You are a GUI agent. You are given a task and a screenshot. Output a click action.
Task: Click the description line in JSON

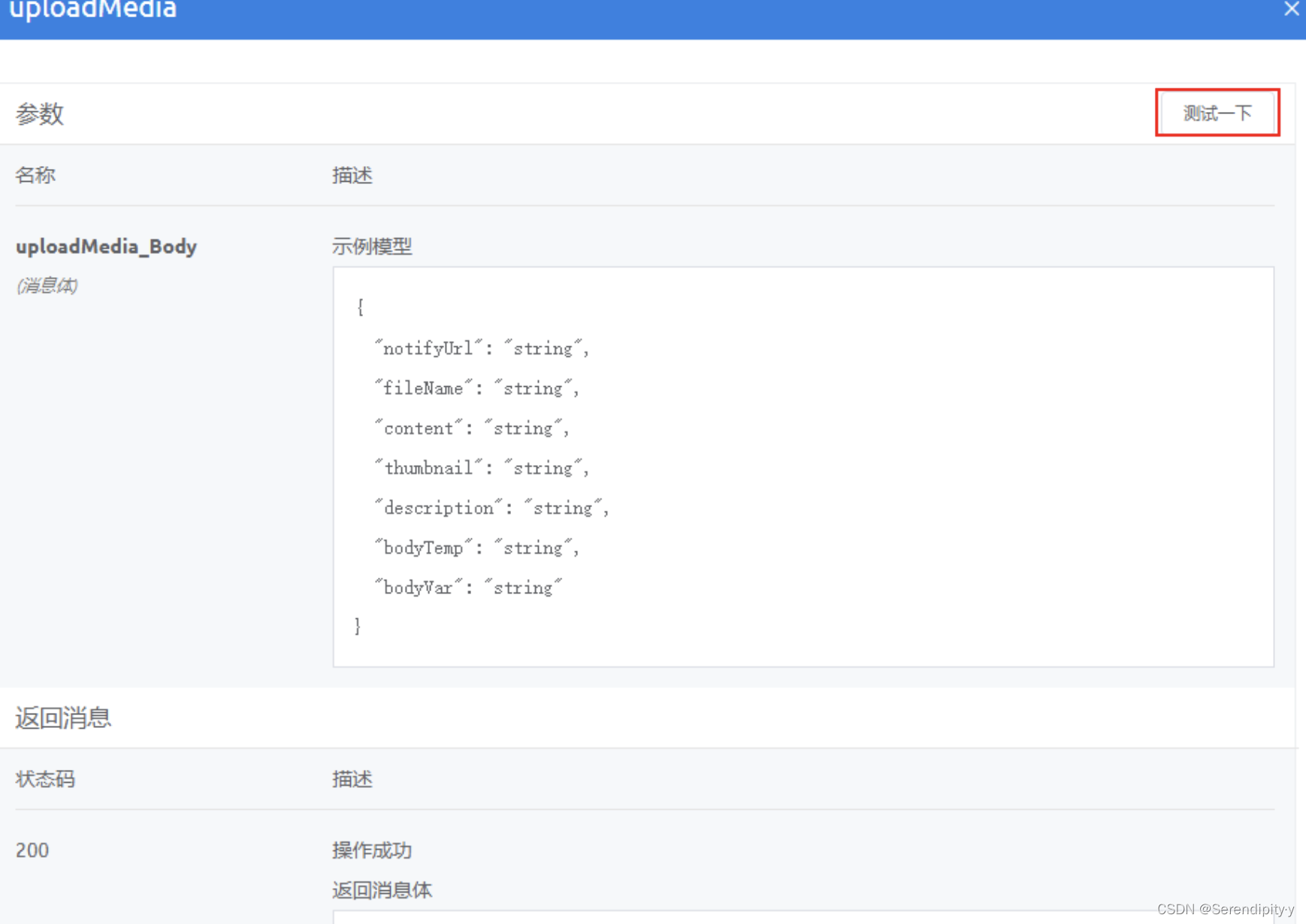click(491, 508)
